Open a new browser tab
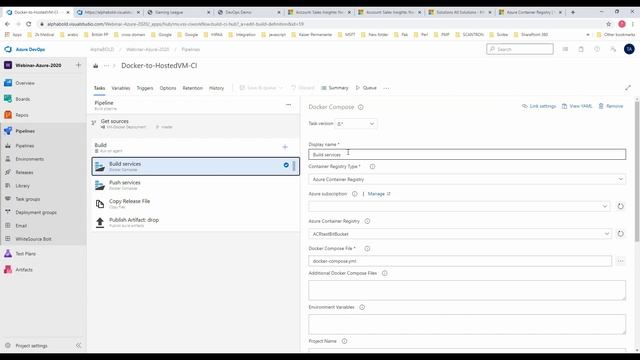640x360 pixels. pyautogui.click(x=573, y=12)
